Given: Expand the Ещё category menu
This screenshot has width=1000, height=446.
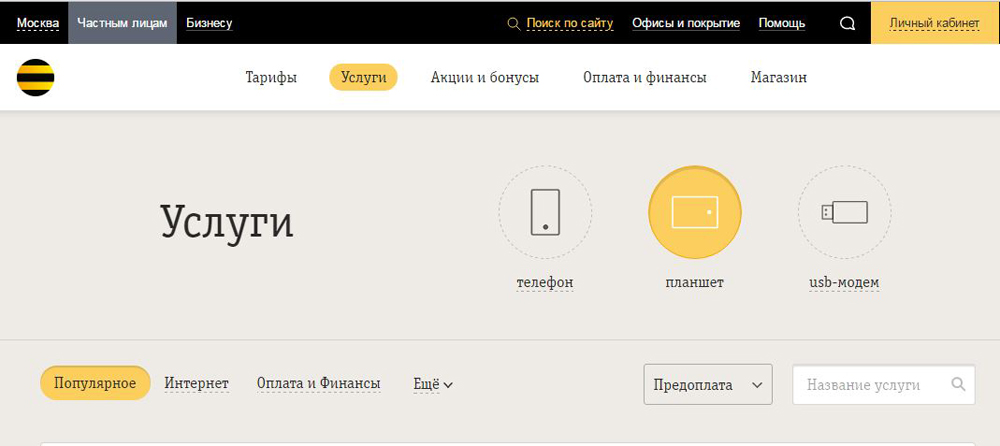Looking at the screenshot, I should click(x=433, y=384).
